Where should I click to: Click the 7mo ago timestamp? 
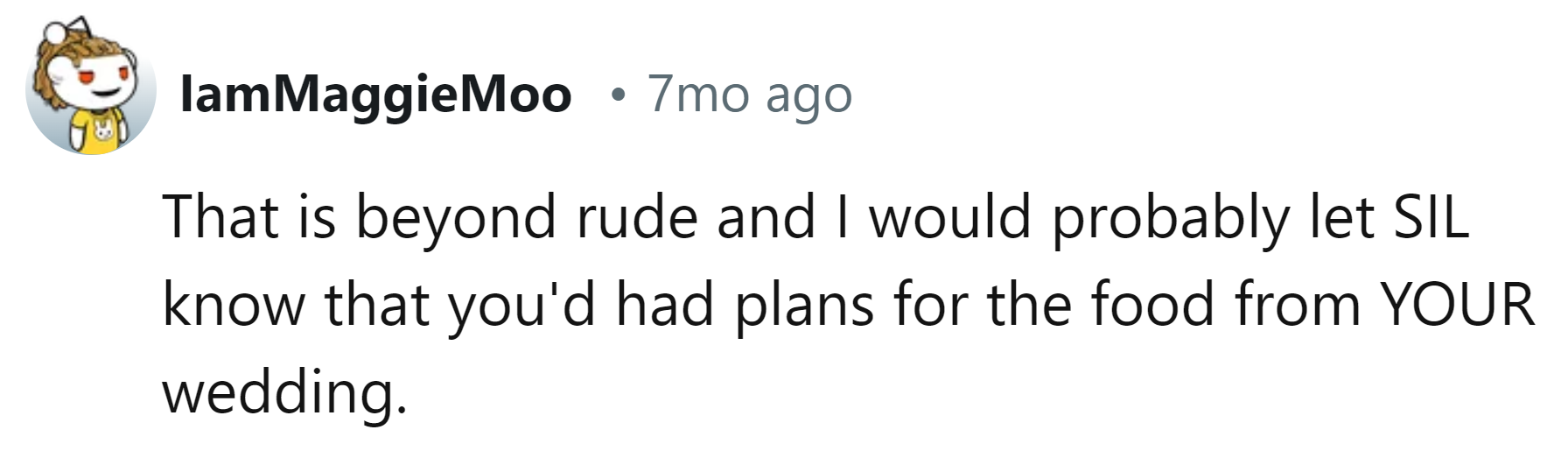tap(749, 95)
